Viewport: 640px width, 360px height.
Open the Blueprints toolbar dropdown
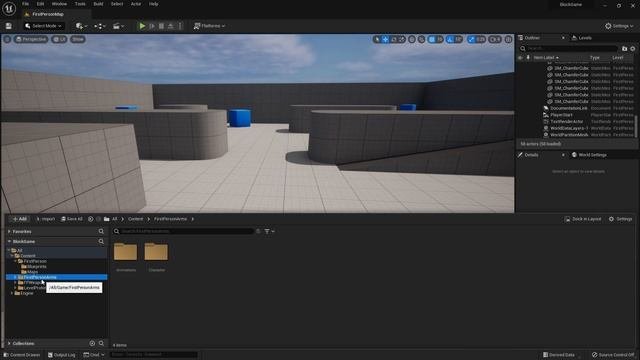(x=100, y=26)
